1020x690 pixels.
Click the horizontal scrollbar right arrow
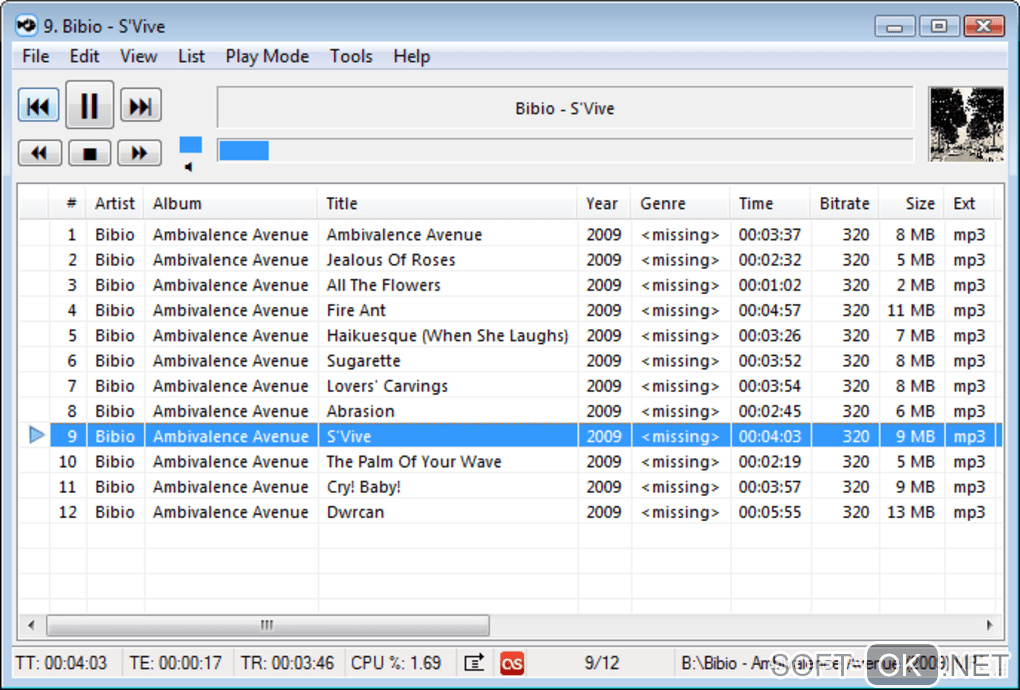pos(989,625)
